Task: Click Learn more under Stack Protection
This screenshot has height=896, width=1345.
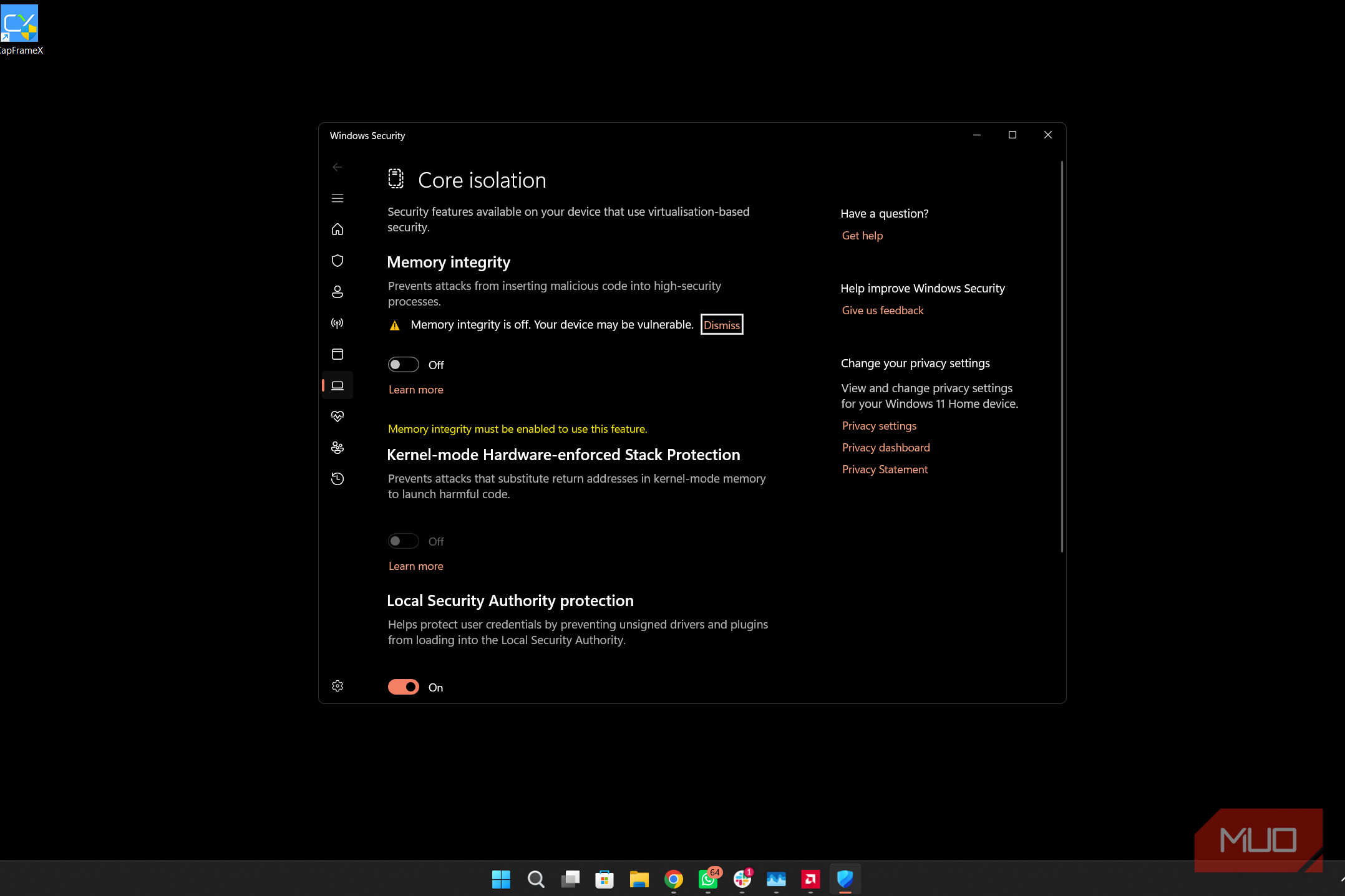Action: [415, 566]
